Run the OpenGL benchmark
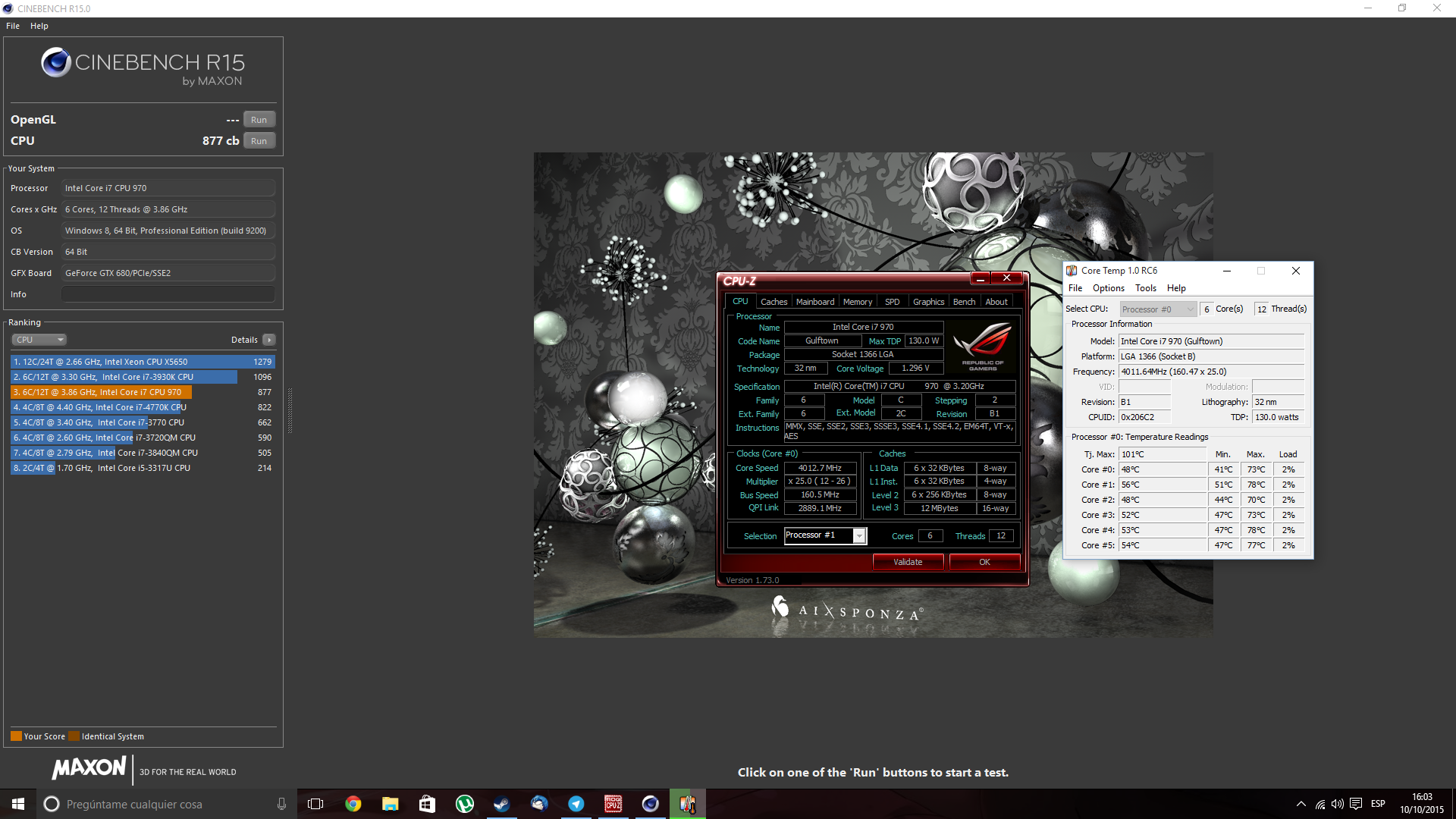The image size is (1456, 819). 259,120
